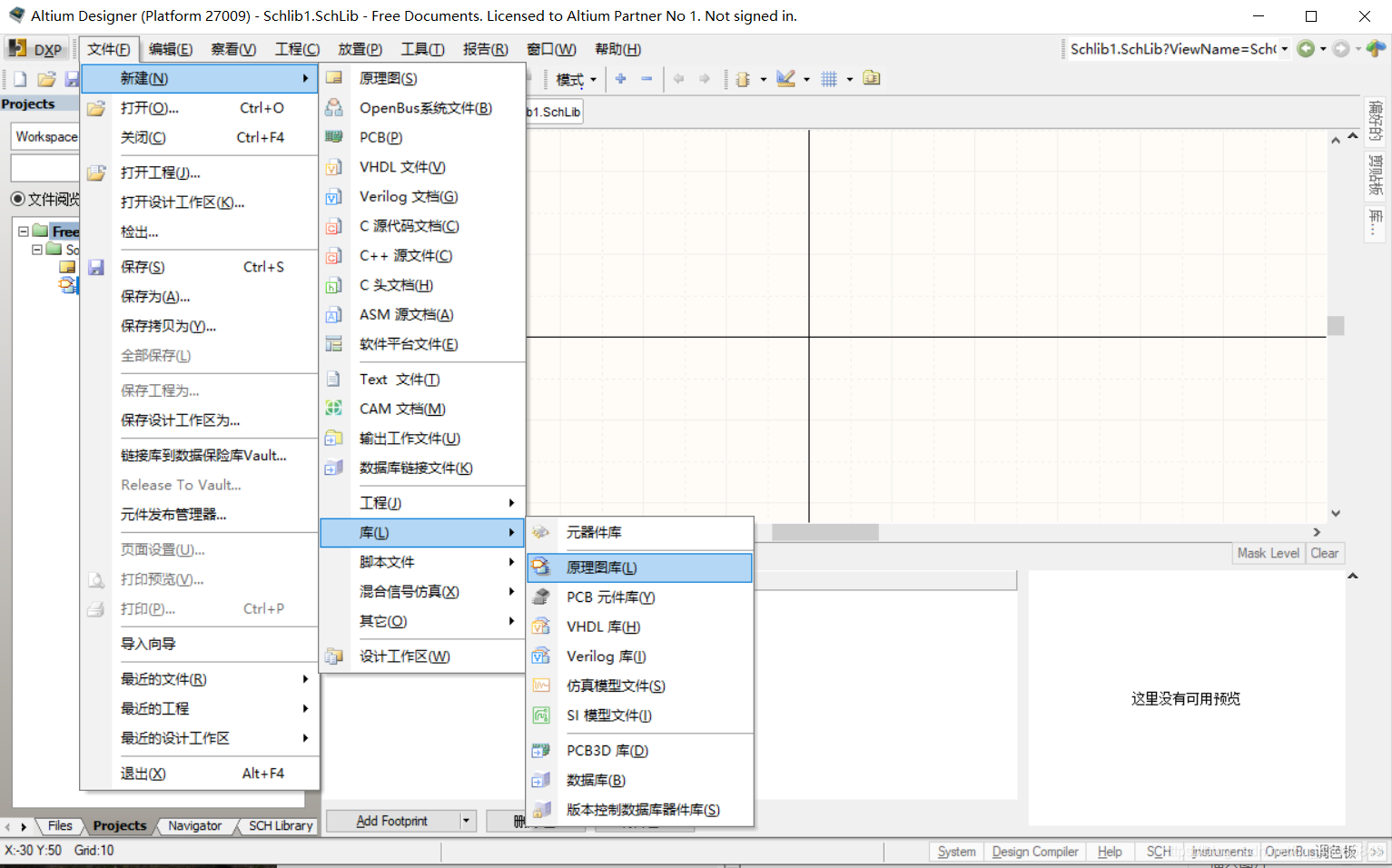
Task: Open the Add Footprint dropdown arrow
Action: pyautogui.click(x=467, y=821)
